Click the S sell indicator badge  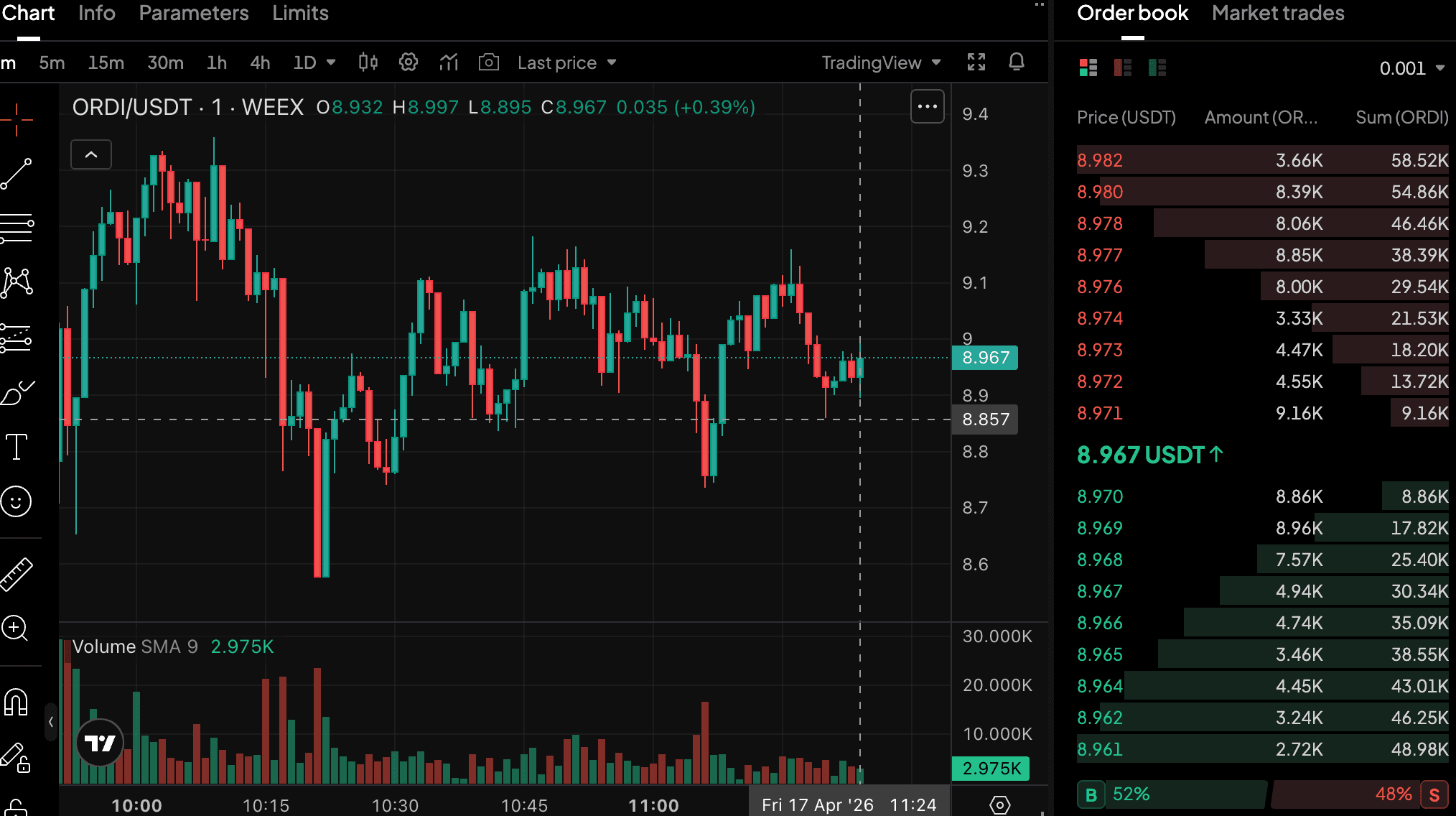point(1434,794)
